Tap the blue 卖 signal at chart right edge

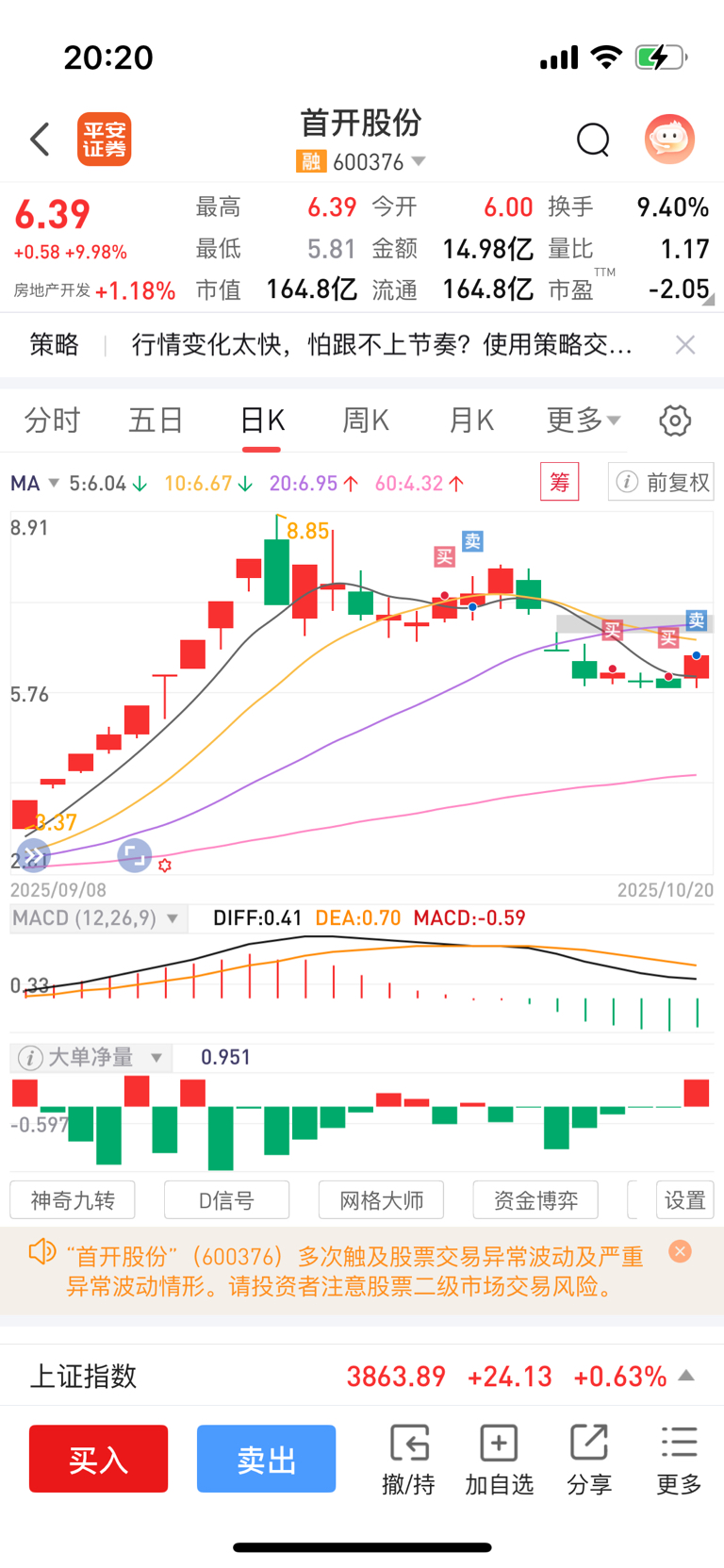coord(697,619)
